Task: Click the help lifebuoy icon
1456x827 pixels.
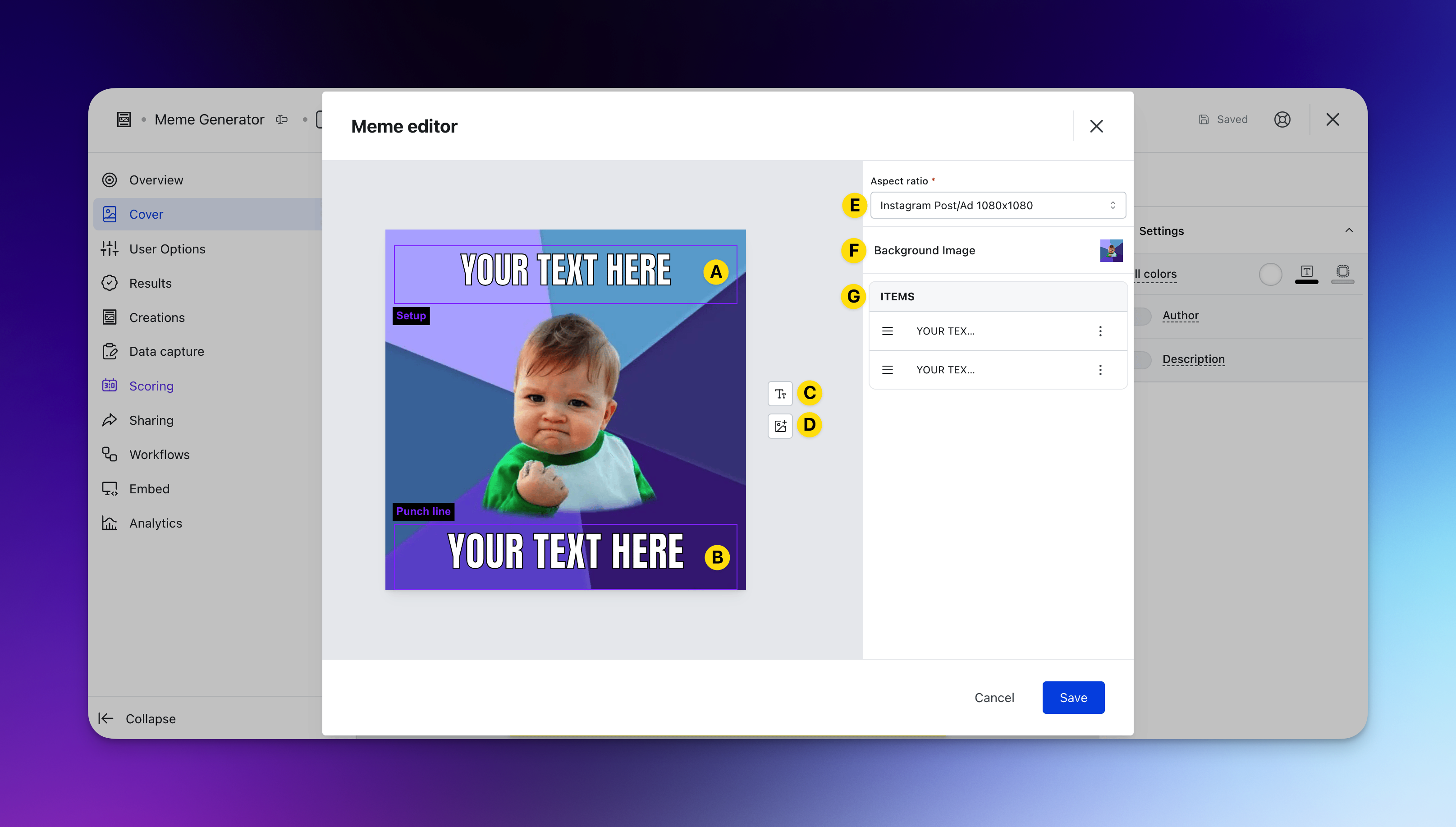Action: pos(1282,119)
